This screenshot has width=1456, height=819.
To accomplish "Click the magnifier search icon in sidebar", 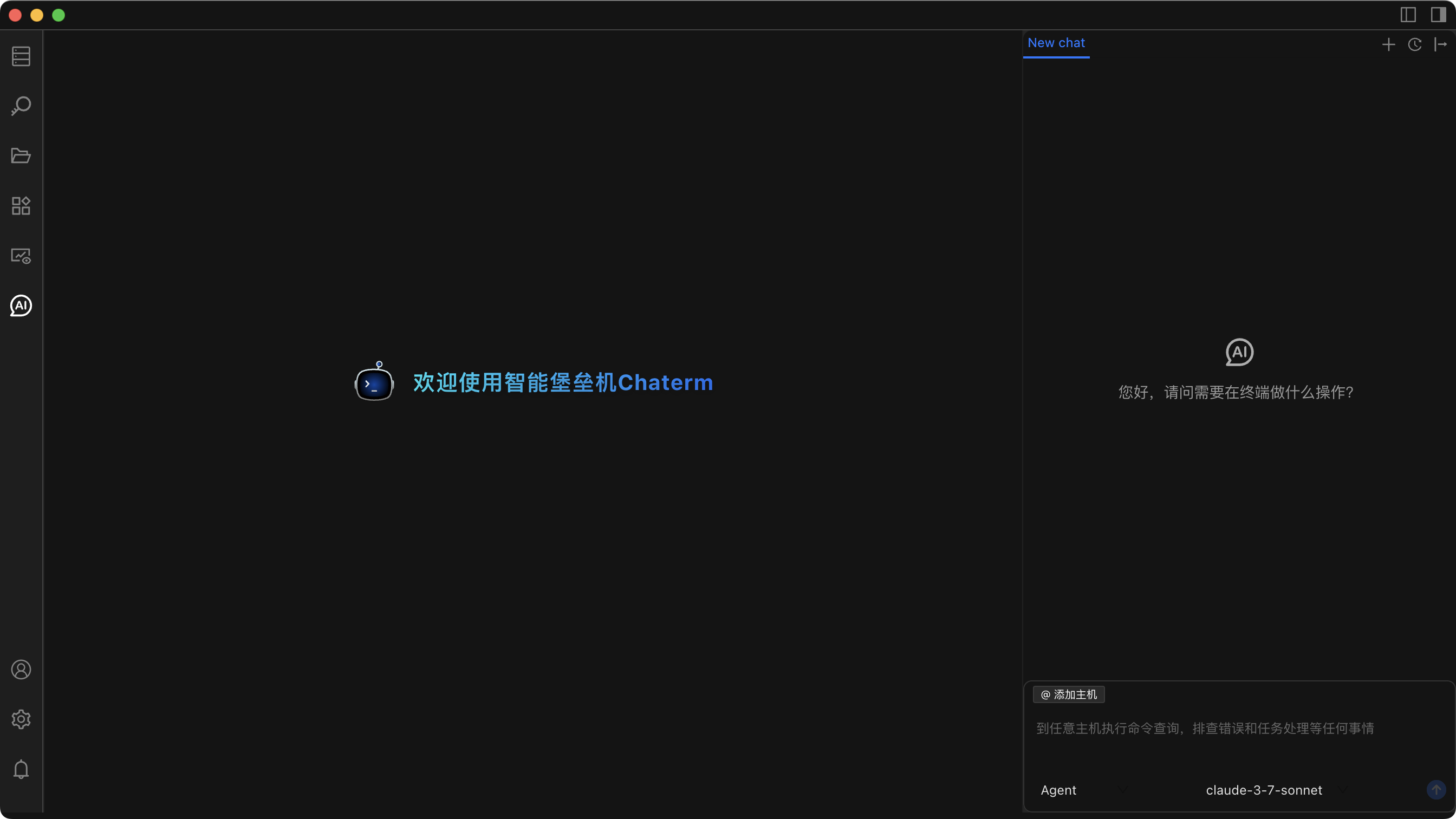I will pos(21,106).
